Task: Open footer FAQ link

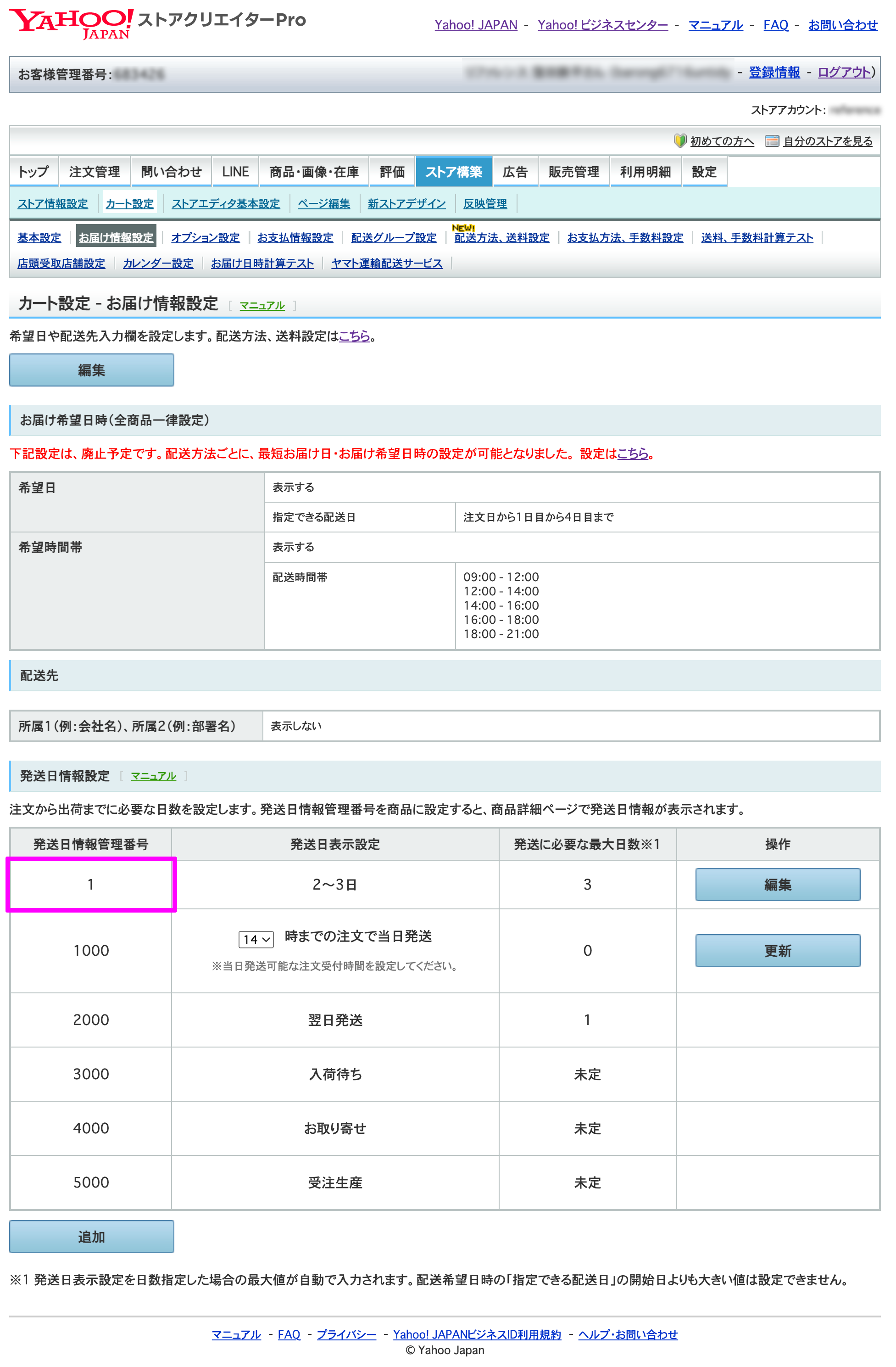Action: 289,1334
